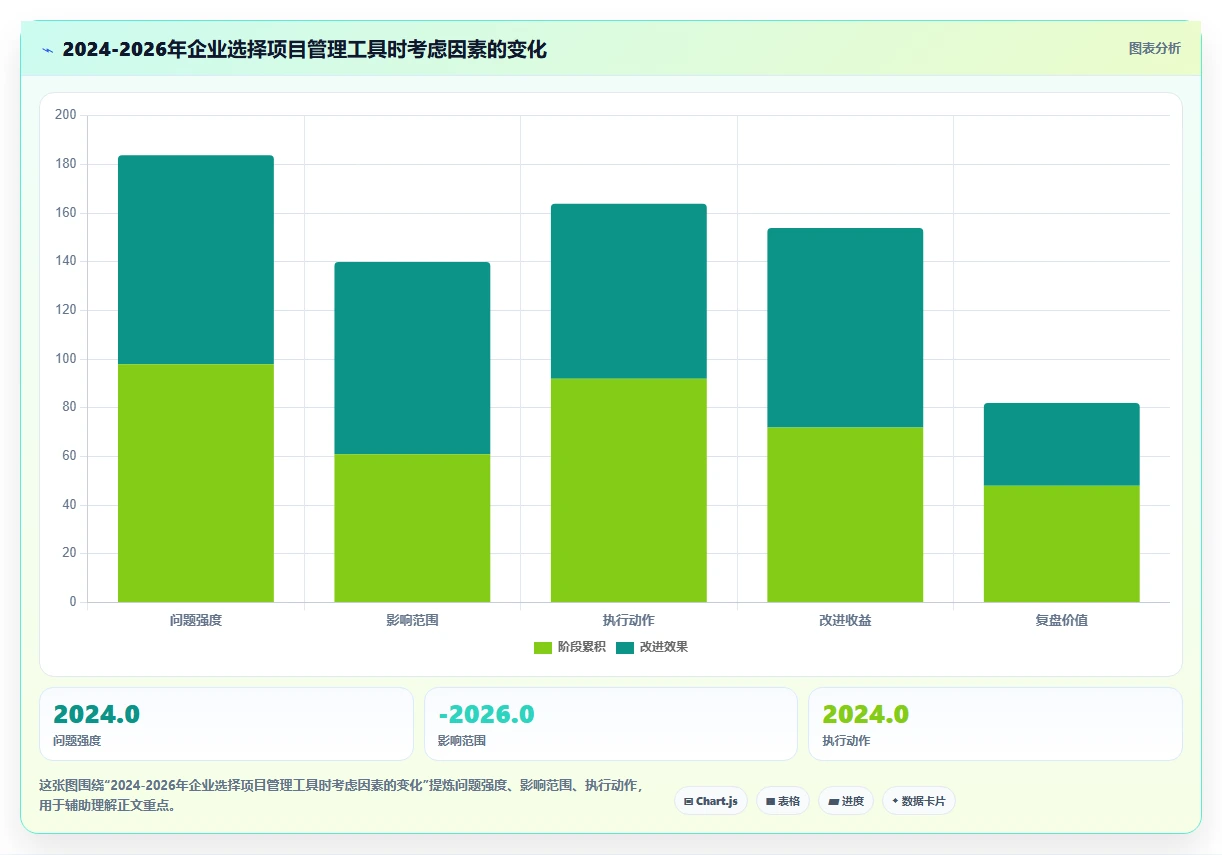
Task: Click the 改进收益 x-axis label
Action: pos(845,620)
